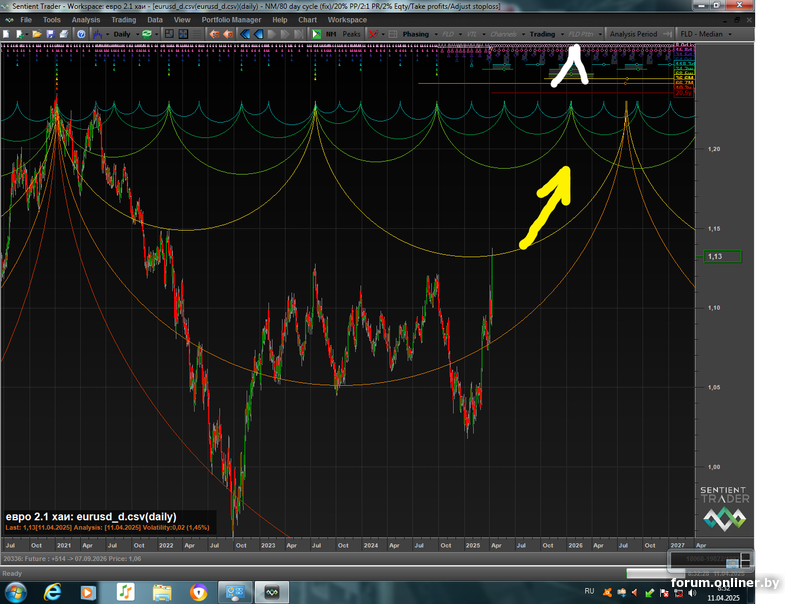Viewport: 800px width, 604px height.
Task: Open dropdown arrow next to VTL
Action: coord(484,35)
